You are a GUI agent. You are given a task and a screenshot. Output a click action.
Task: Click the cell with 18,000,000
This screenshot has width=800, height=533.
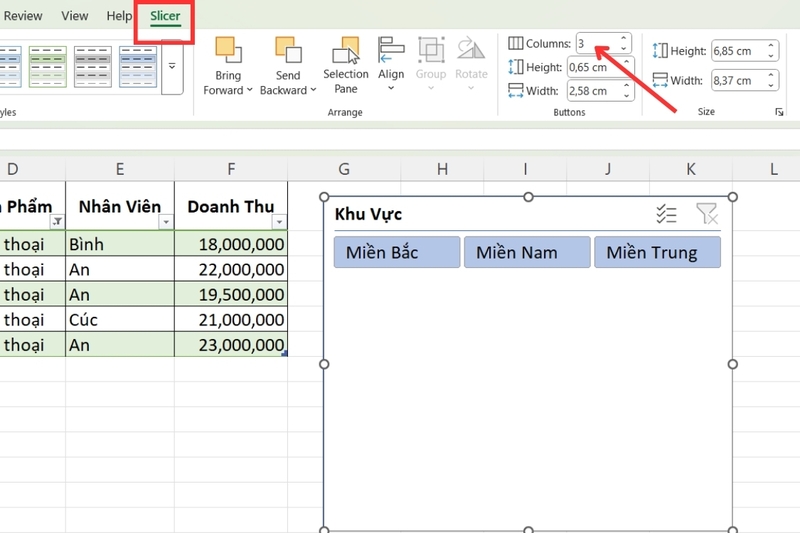click(231, 244)
